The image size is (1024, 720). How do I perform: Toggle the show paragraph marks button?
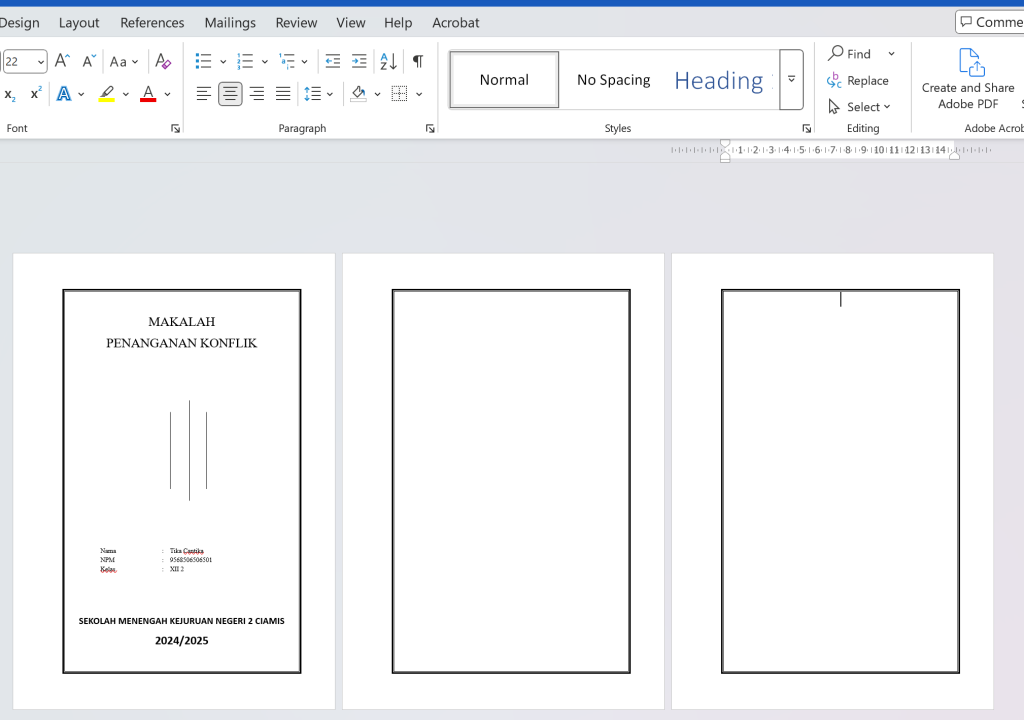click(418, 62)
